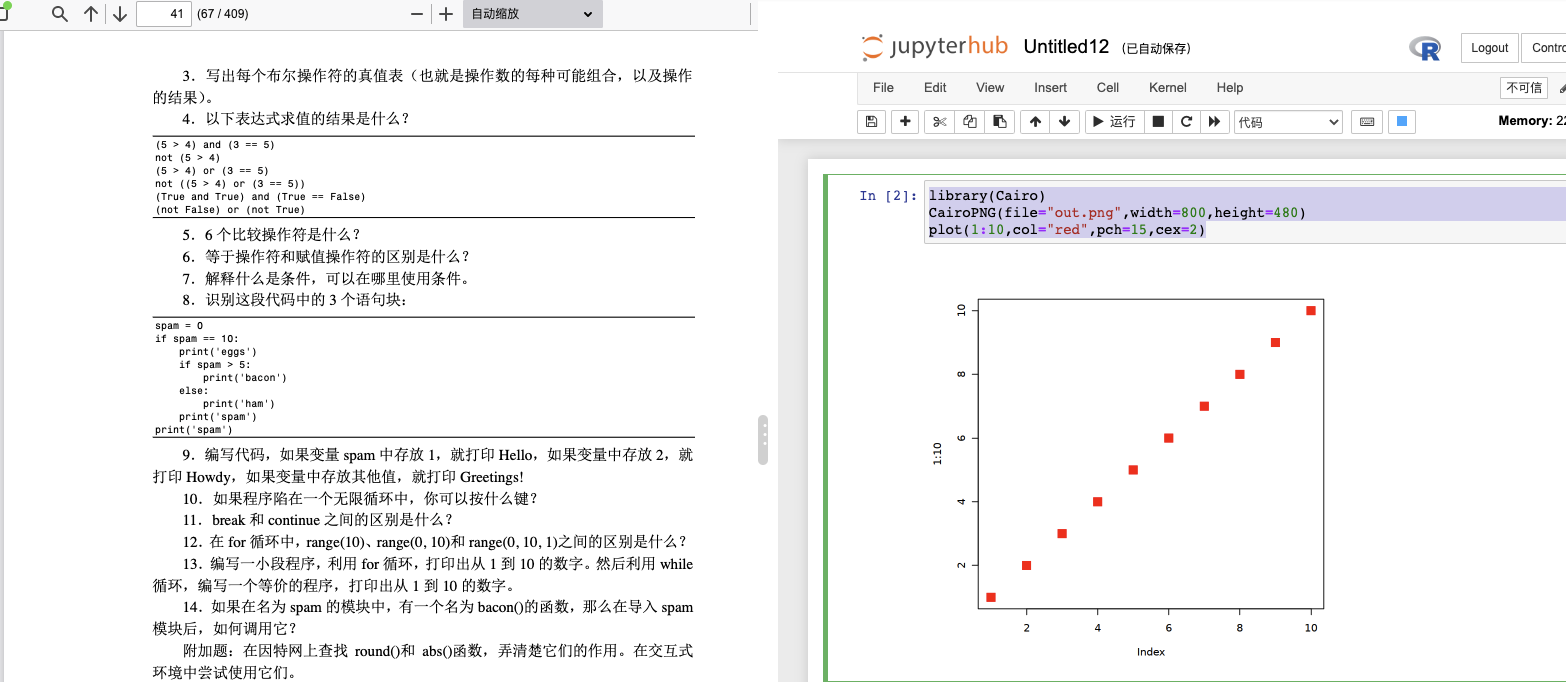Click the R kernel logo
The image size is (1566, 682).
click(x=1425, y=48)
